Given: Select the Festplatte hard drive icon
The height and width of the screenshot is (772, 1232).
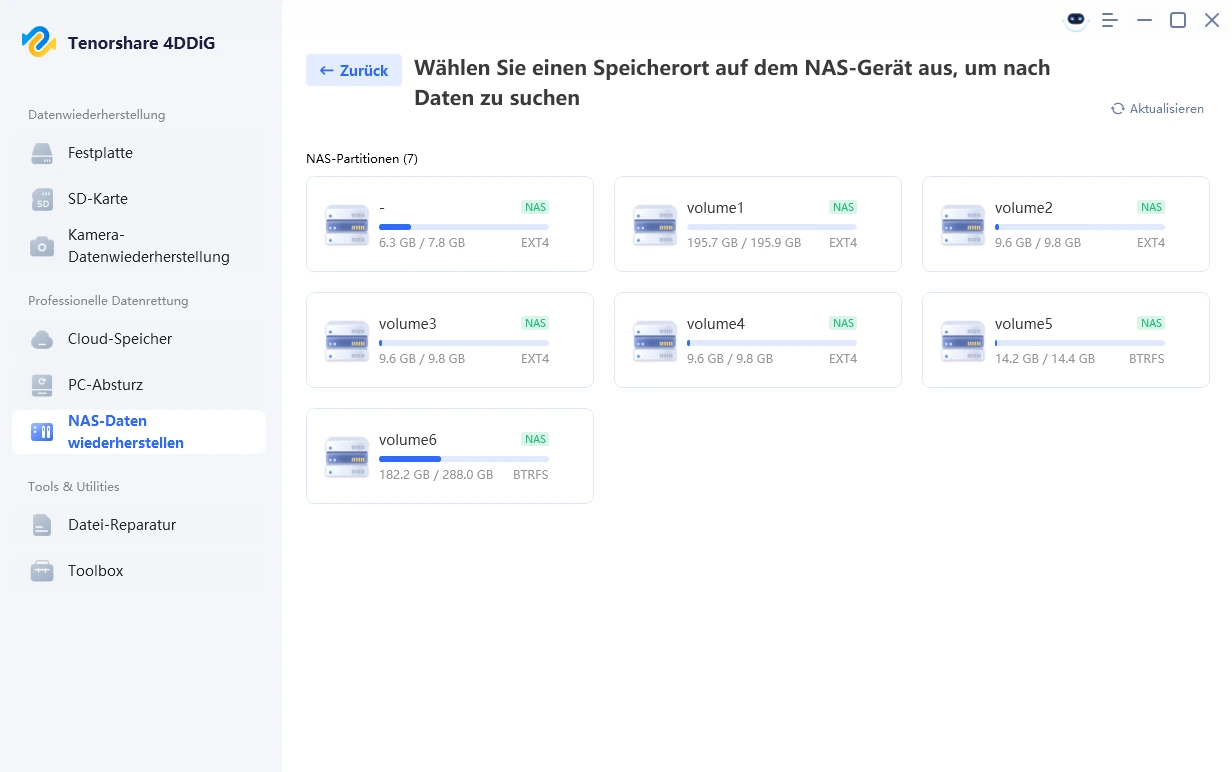Looking at the screenshot, I should [40, 152].
